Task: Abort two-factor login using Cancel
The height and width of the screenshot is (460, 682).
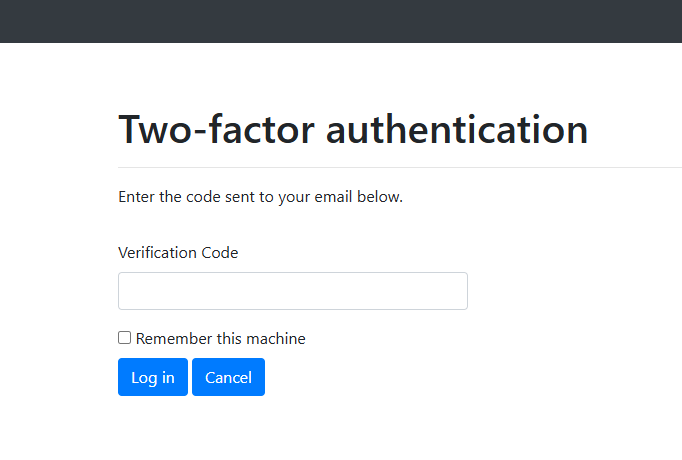Action: click(228, 377)
